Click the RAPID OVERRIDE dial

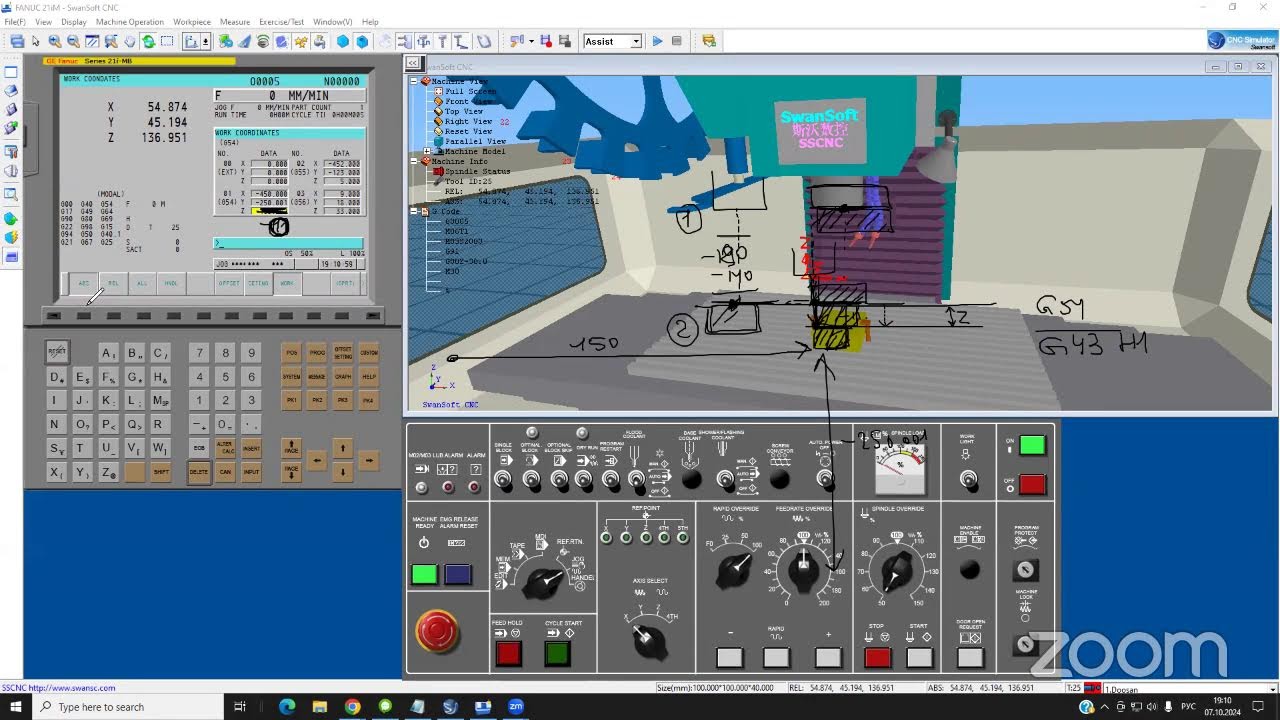735,570
